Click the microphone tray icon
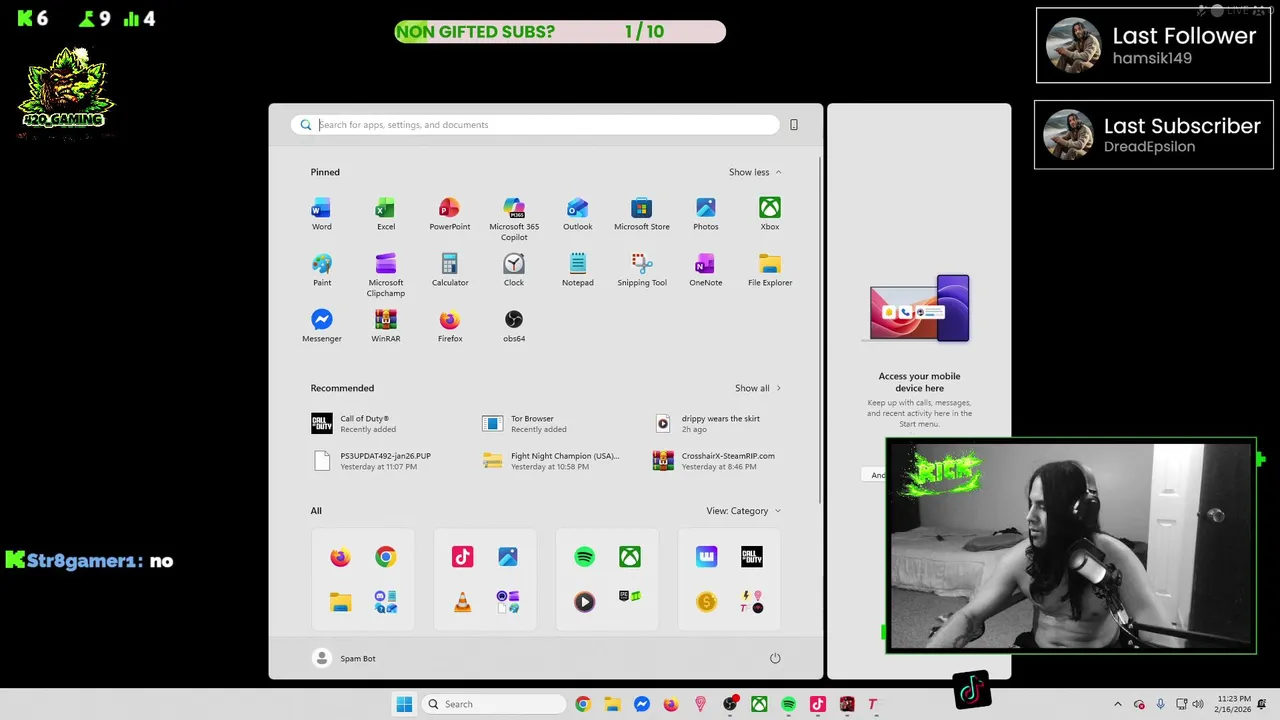Screen dimensions: 1280x720 pos(1160,704)
